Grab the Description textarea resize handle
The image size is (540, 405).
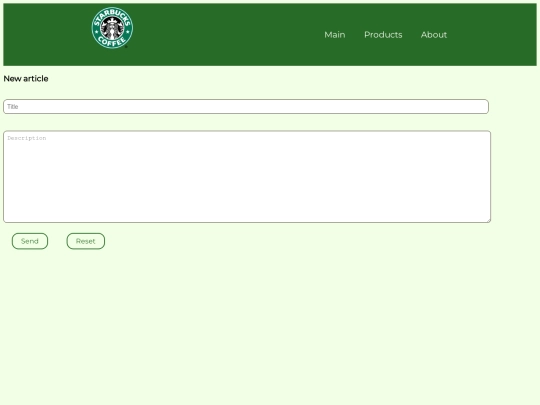488,220
